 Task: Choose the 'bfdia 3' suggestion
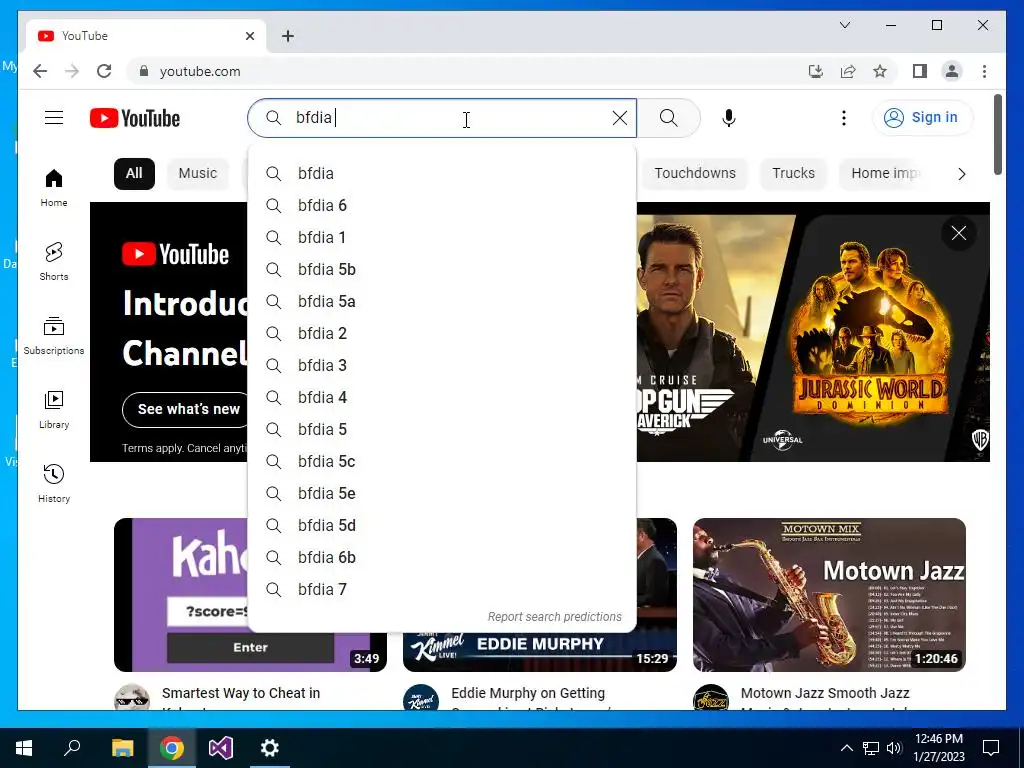click(x=442, y=366)
